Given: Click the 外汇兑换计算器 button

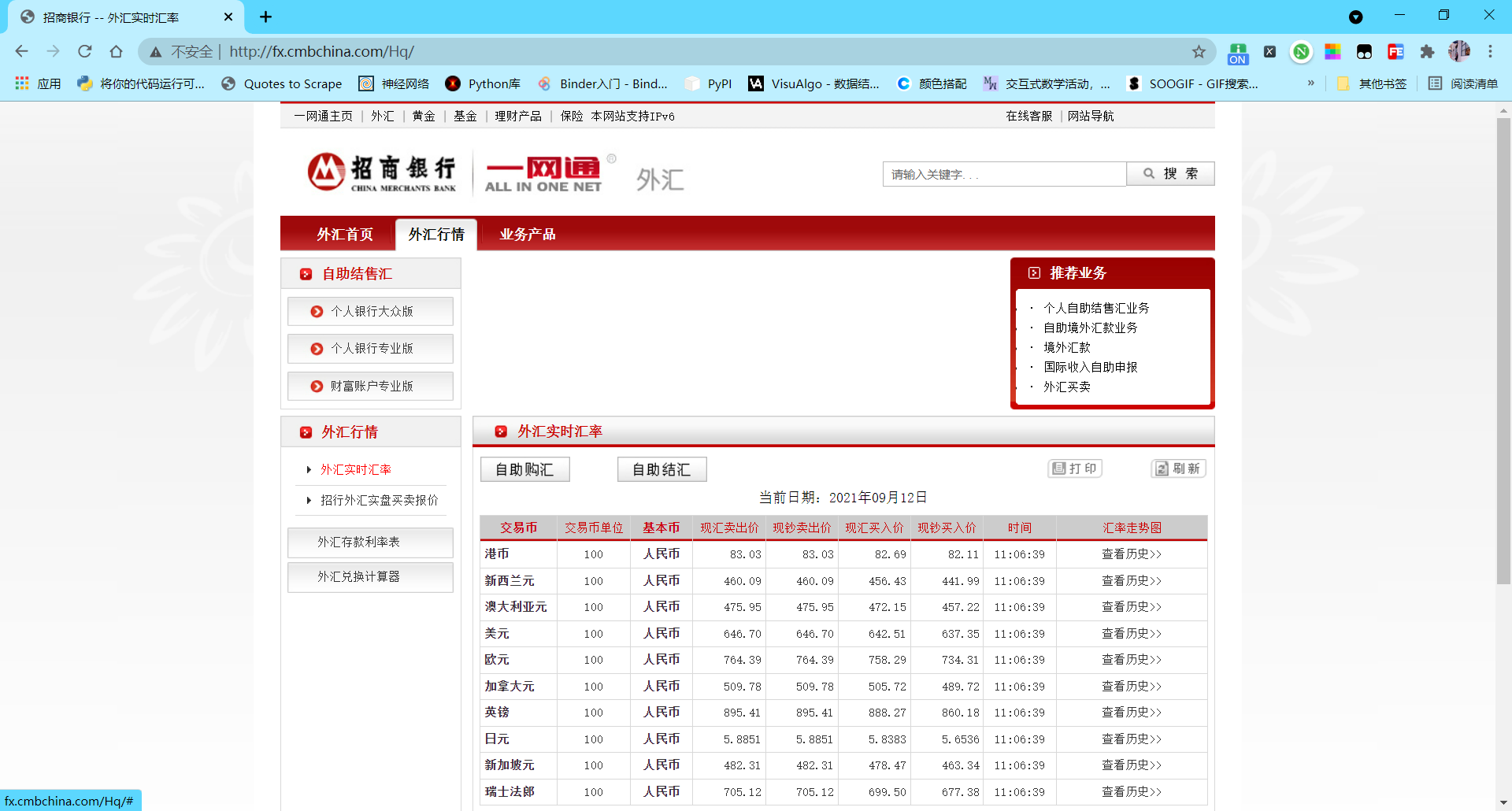Looking at the screenshot, I should coord(370,577).
